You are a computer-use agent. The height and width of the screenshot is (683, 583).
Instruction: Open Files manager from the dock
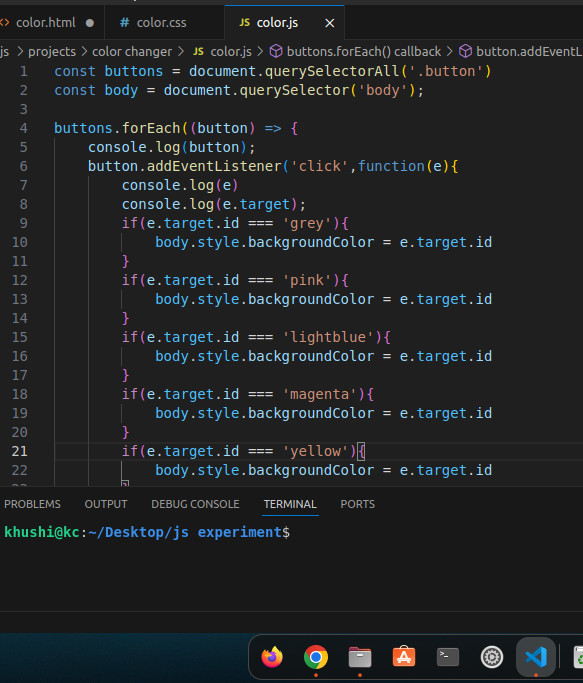(x=360, y=657)
